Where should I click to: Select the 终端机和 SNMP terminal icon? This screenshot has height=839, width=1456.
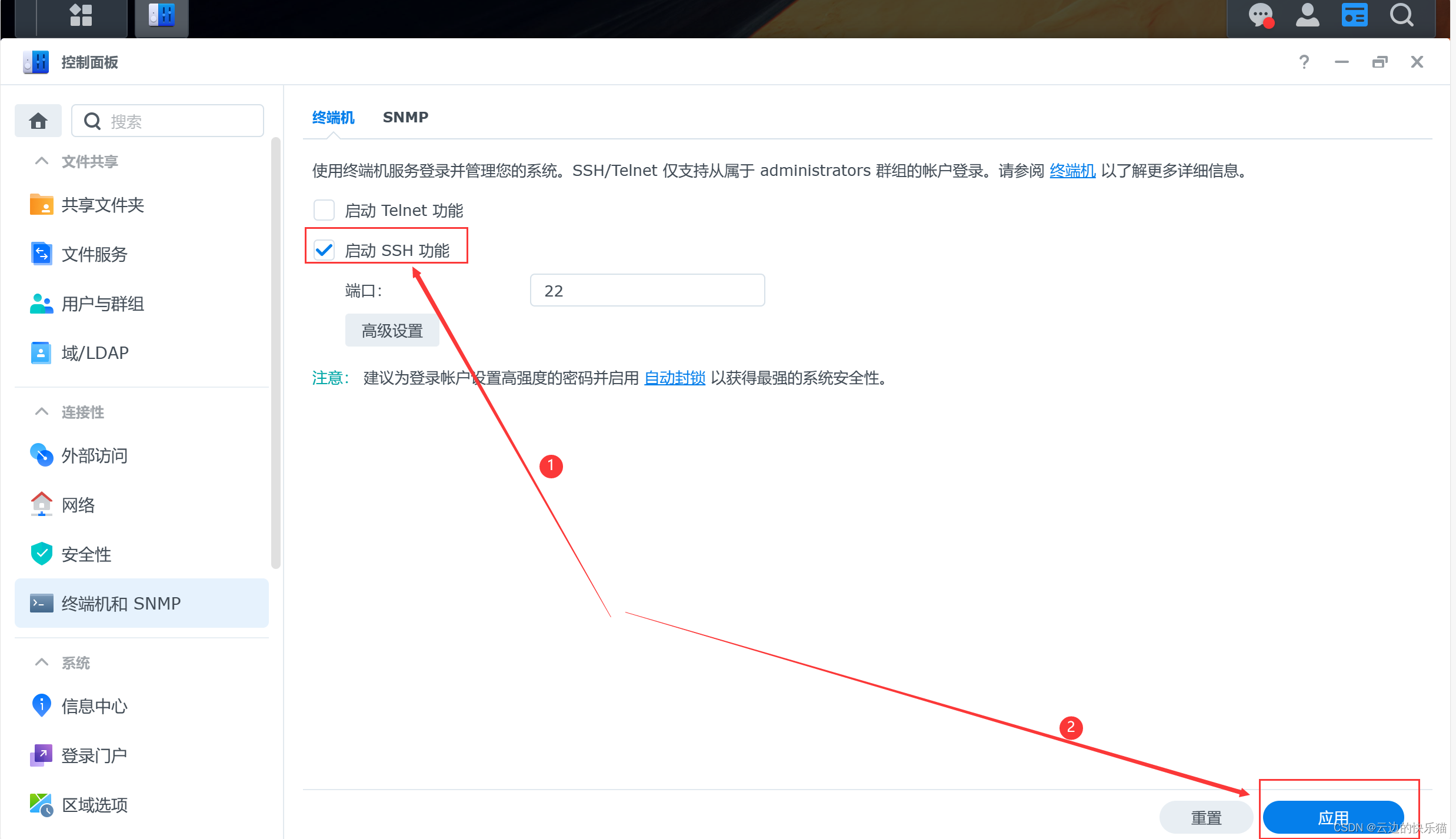point(41,603)
